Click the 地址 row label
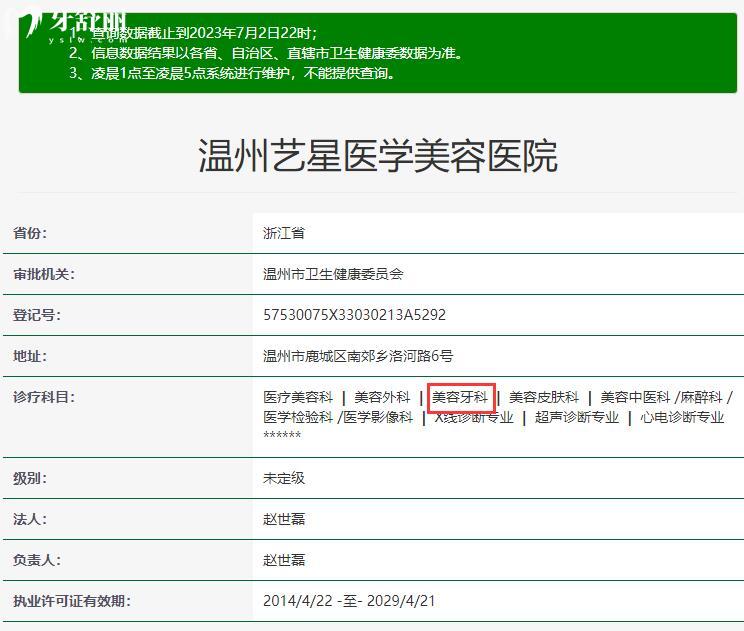The height and width of the screenshot is (631, 744). tap(30, 356)
